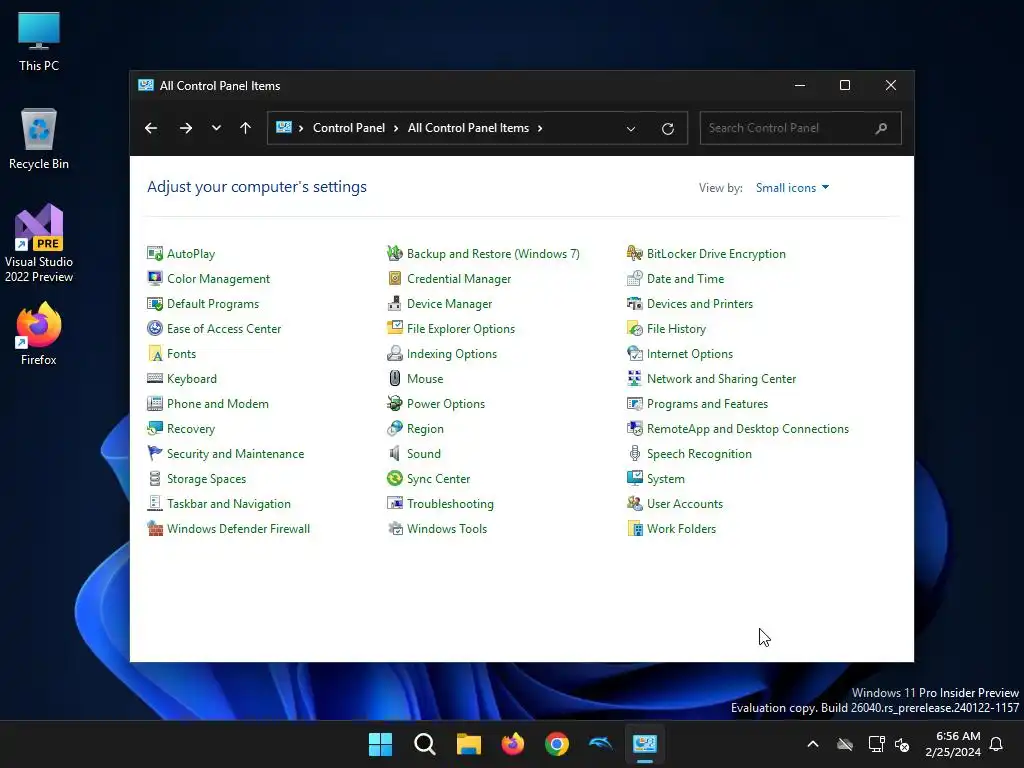Expand Recent locations chevron in navigation
Screen dimensions: 1024x768
point(216,128)
